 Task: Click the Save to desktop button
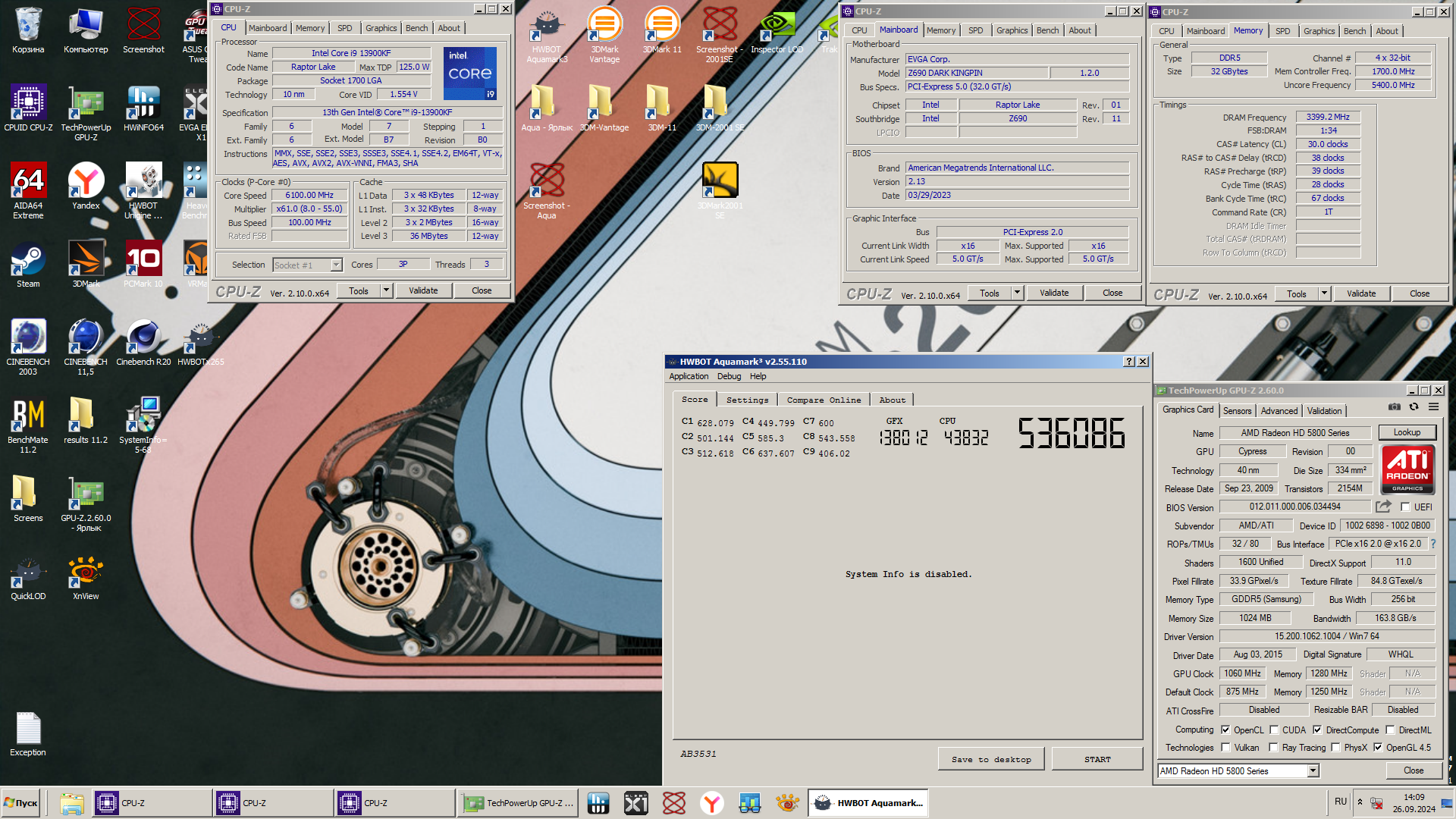point(991,759)
